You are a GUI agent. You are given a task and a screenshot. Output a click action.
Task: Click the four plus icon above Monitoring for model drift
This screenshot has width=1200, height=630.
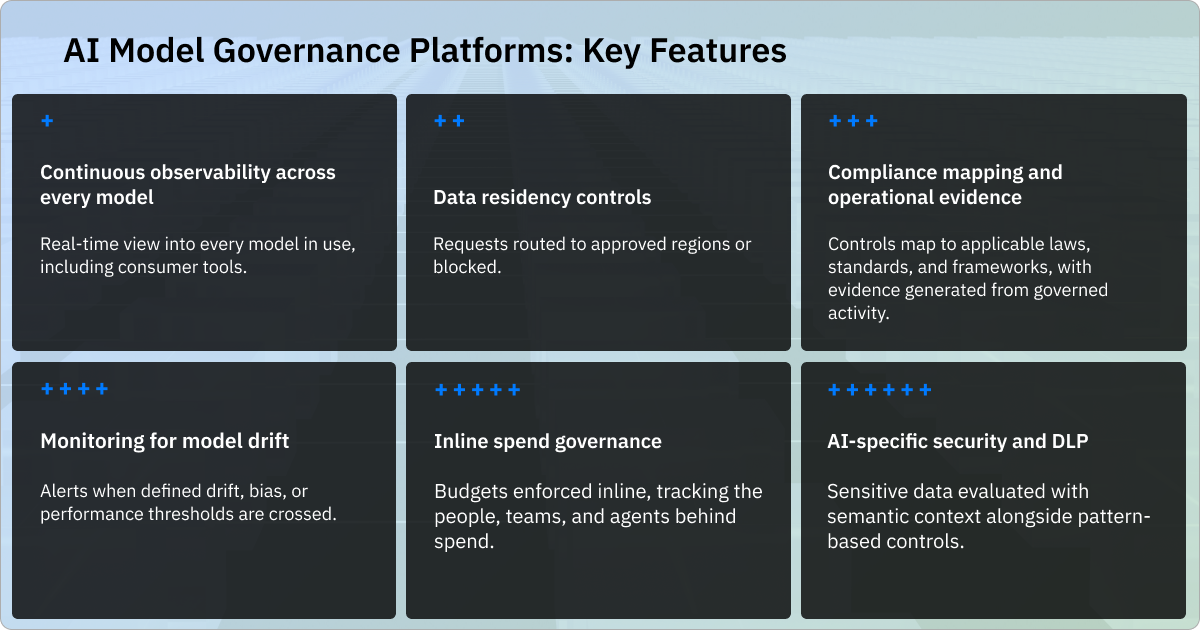pos(75,389)
